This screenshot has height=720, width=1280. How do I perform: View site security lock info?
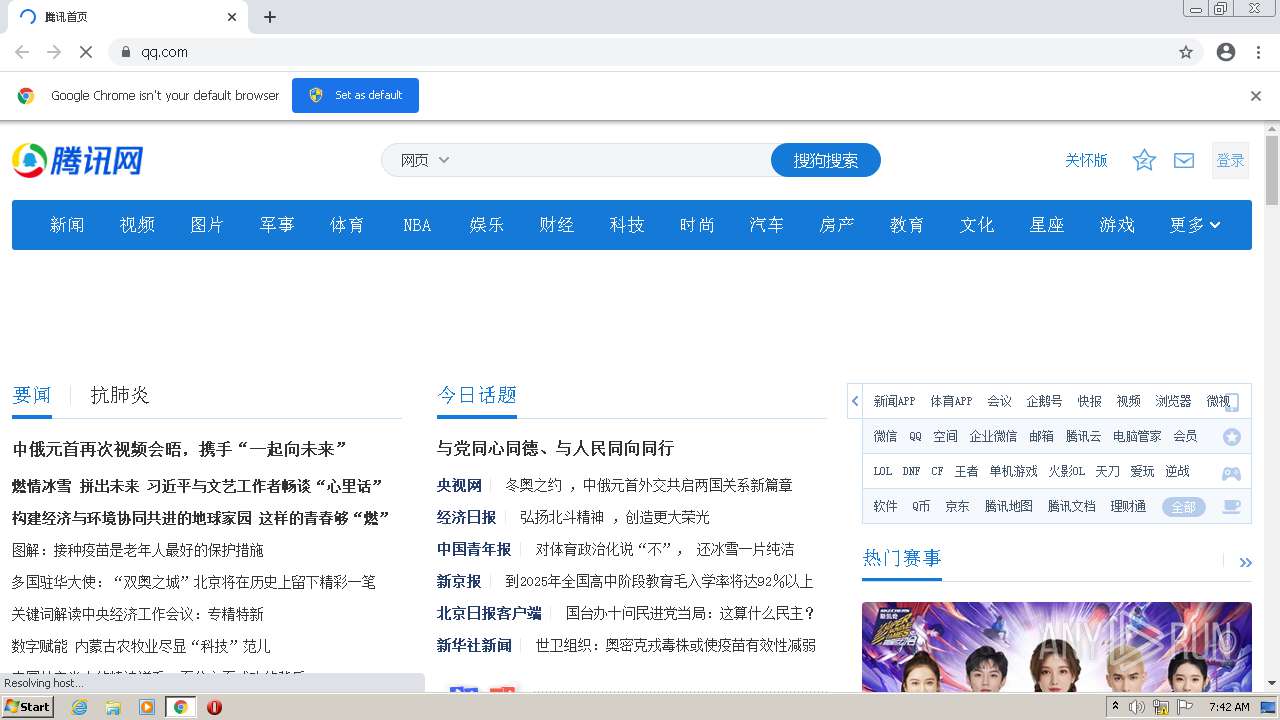[125, 52]
